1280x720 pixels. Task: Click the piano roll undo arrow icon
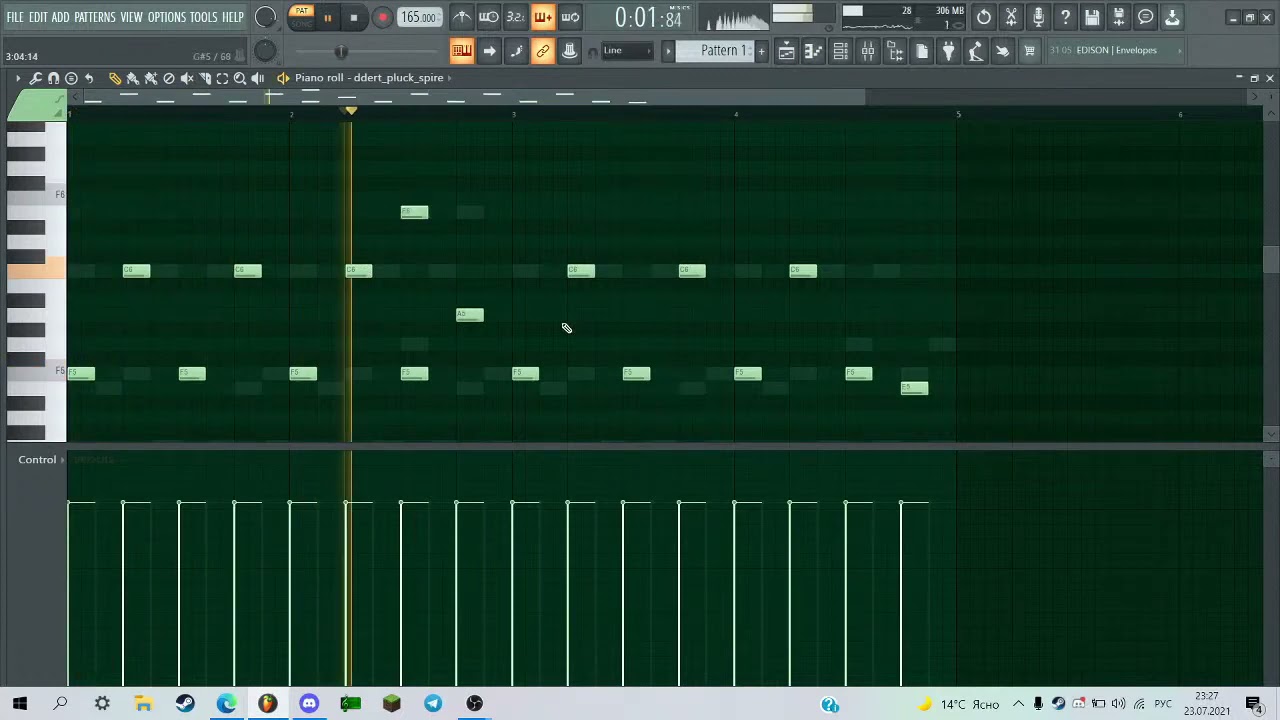click(x=89, y=78)
